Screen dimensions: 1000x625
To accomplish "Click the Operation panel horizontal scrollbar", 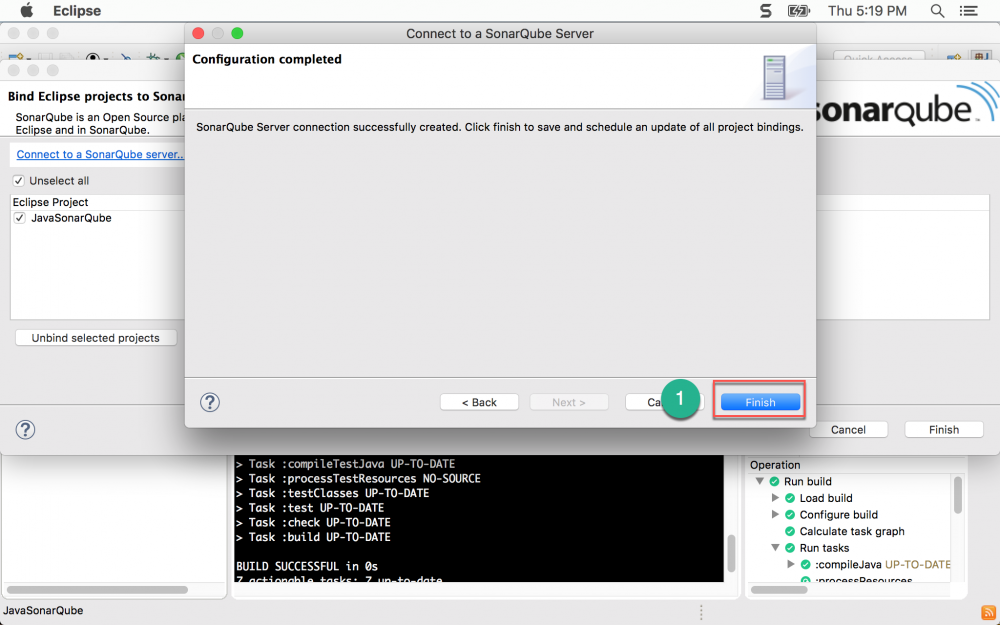I will coord(779,589).
